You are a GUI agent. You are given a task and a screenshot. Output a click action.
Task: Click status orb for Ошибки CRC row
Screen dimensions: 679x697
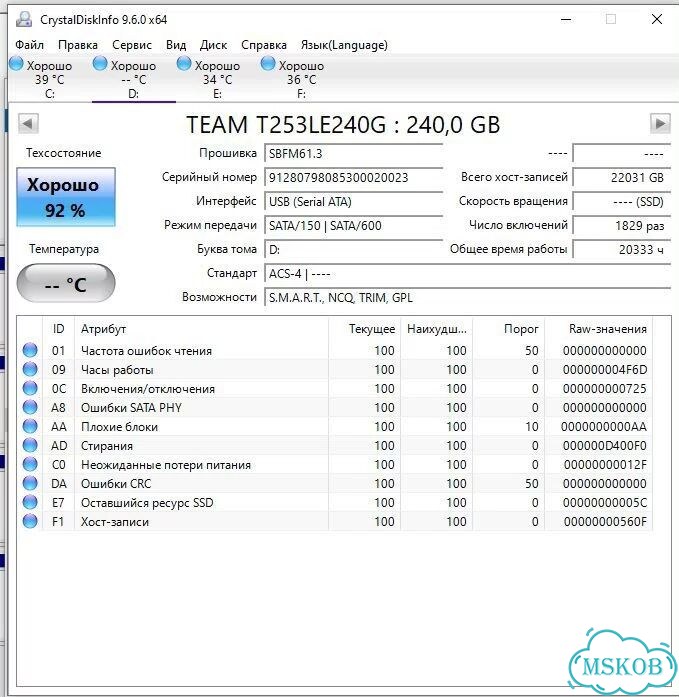(30, 483)
